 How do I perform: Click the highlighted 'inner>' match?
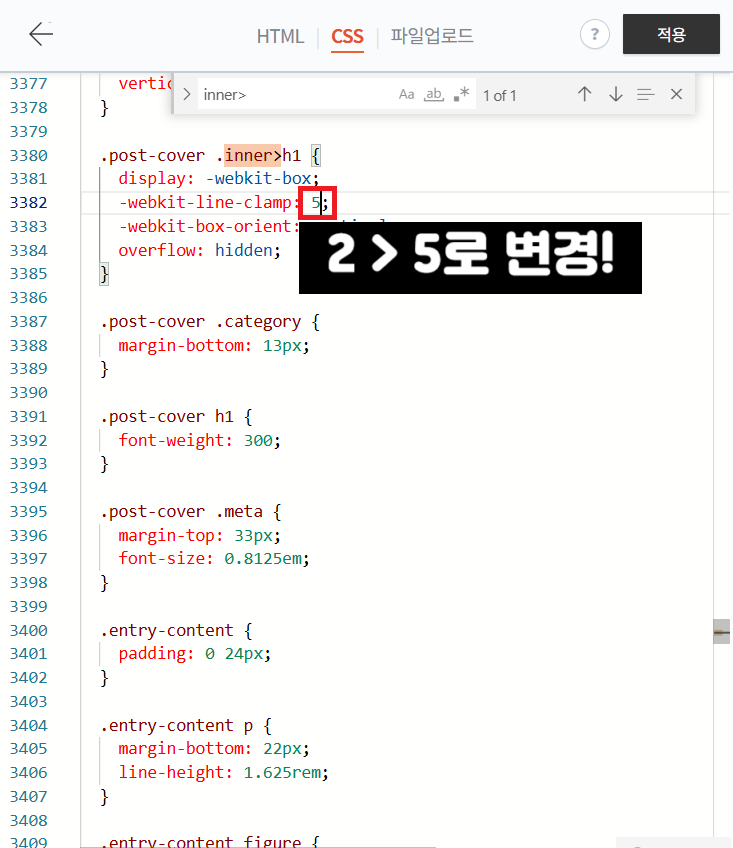(x=253, y=156)
